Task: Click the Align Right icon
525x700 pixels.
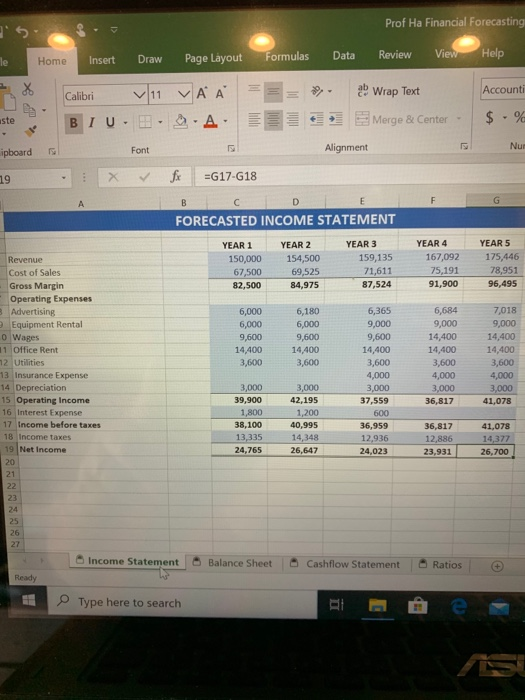Action: pos(292,120)
